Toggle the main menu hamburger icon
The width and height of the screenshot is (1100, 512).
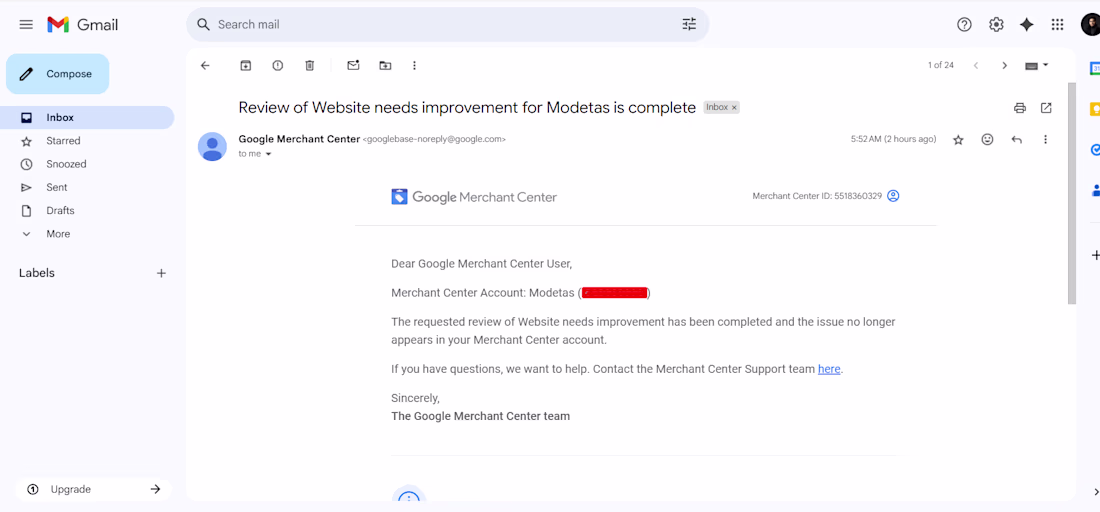click(26, 24)
